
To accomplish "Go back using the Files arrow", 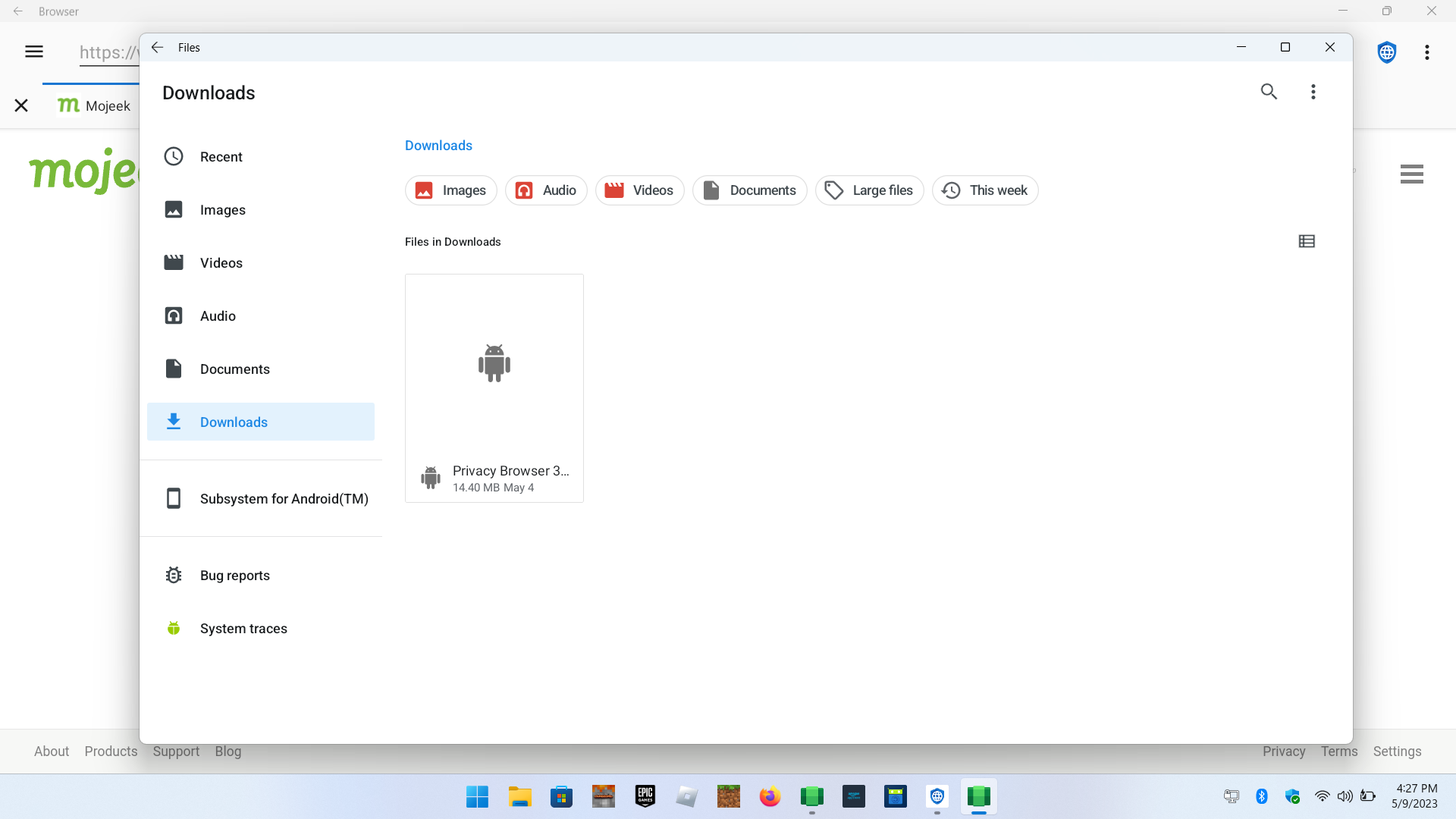I will (157, 47).
